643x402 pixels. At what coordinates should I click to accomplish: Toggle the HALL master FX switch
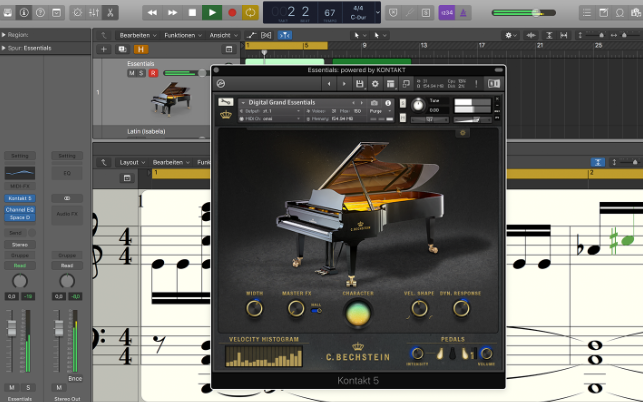[316, 311]
